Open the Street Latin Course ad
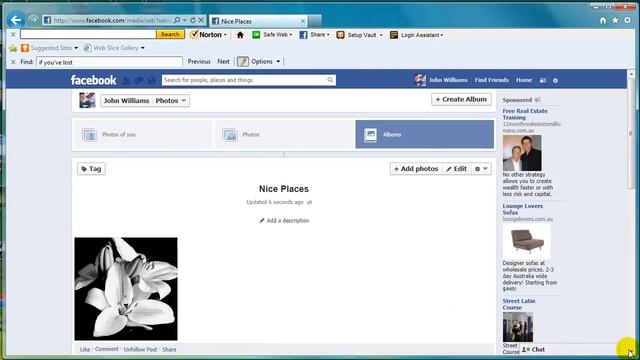 point(519,304)
